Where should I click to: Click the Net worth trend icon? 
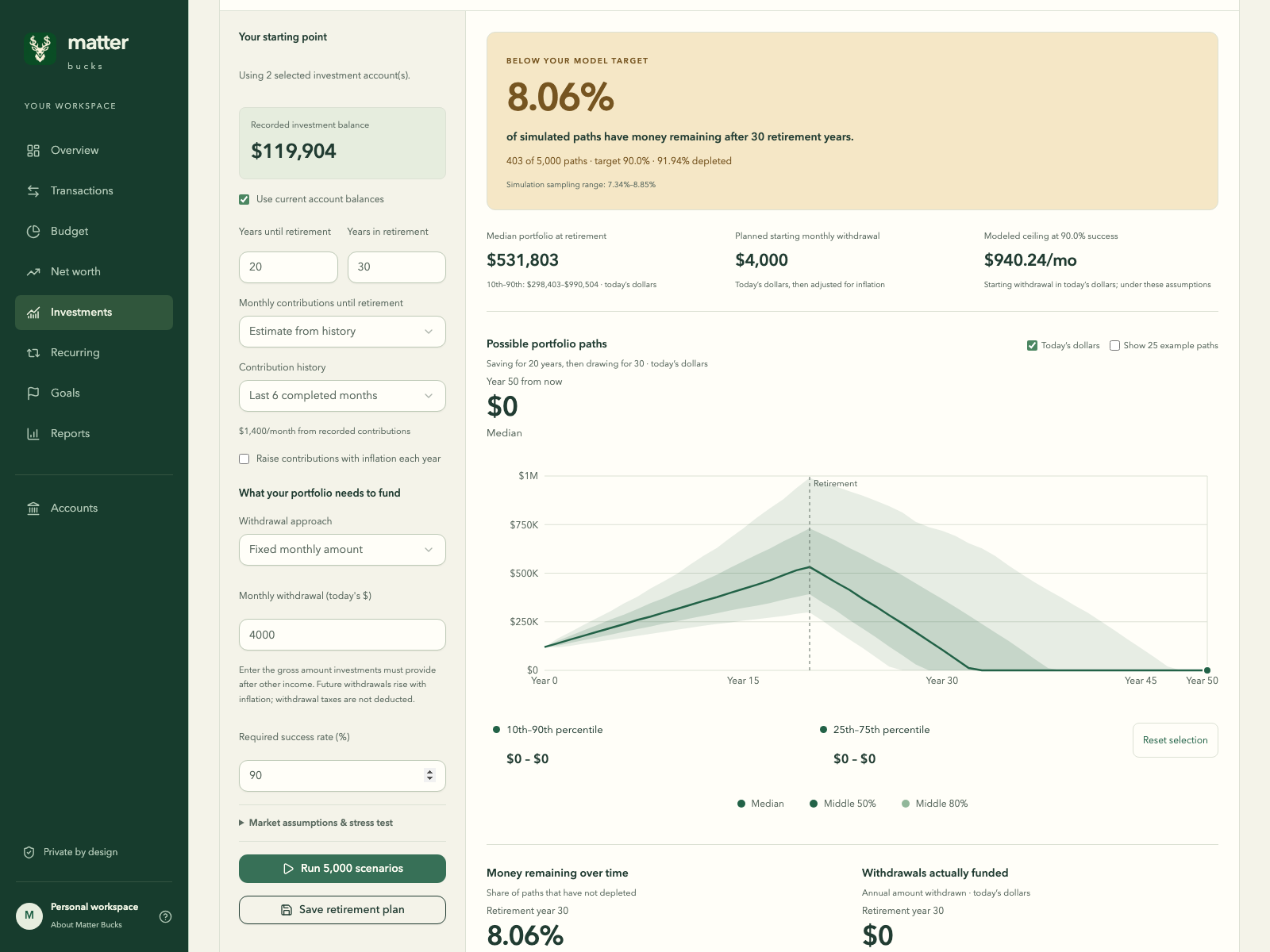(33, 272)
